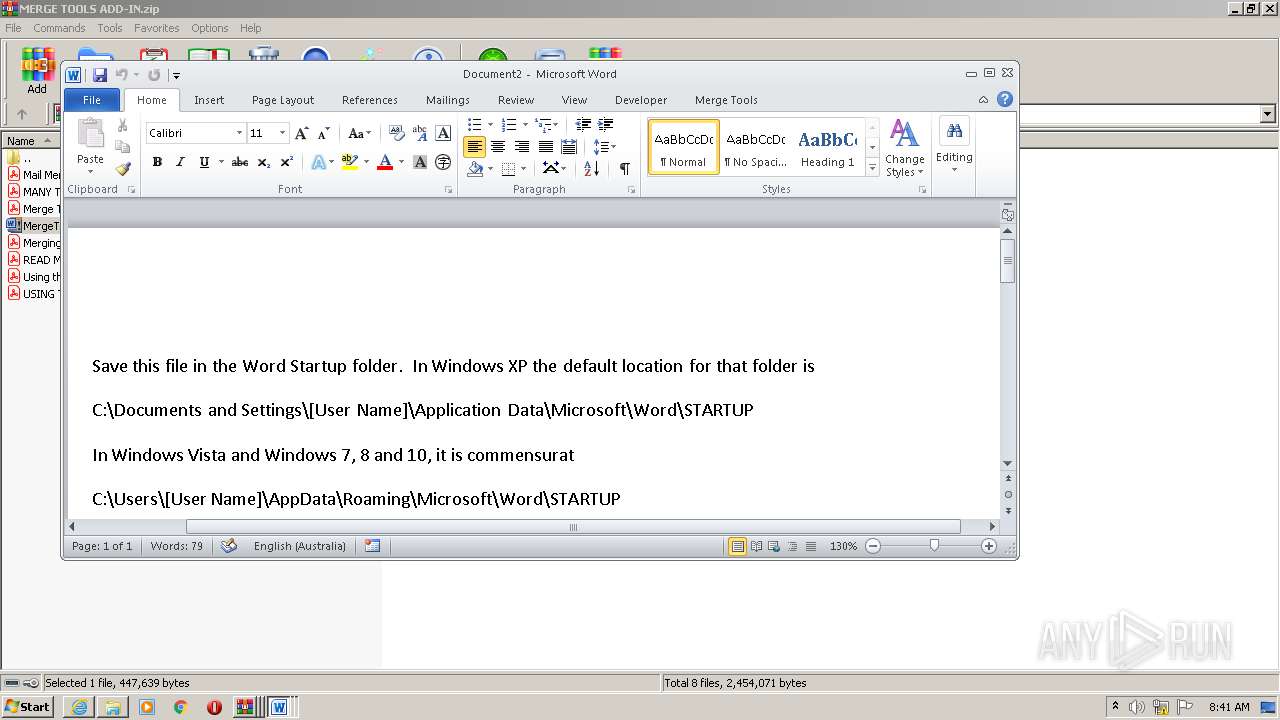Image resolution: width=1280 pixels, height=720 pixels.
Task: Open the WinRAR Commands menu
Action: click(x=59, y=28)
